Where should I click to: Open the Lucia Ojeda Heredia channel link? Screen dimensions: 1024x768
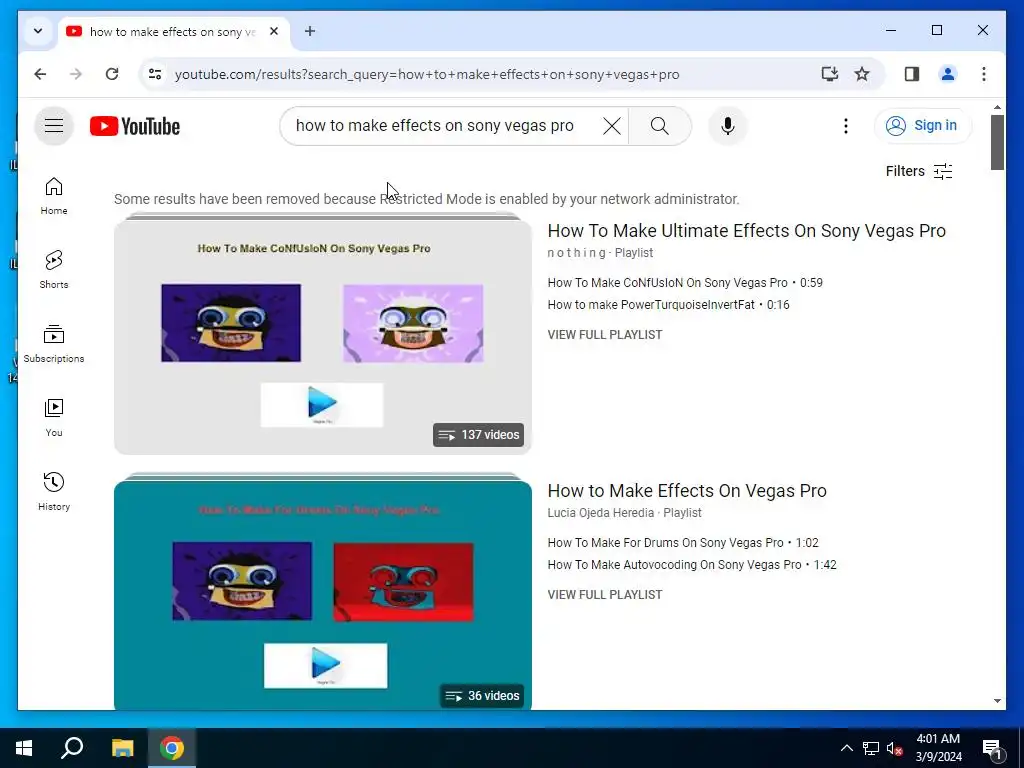[x=601, y=513]
